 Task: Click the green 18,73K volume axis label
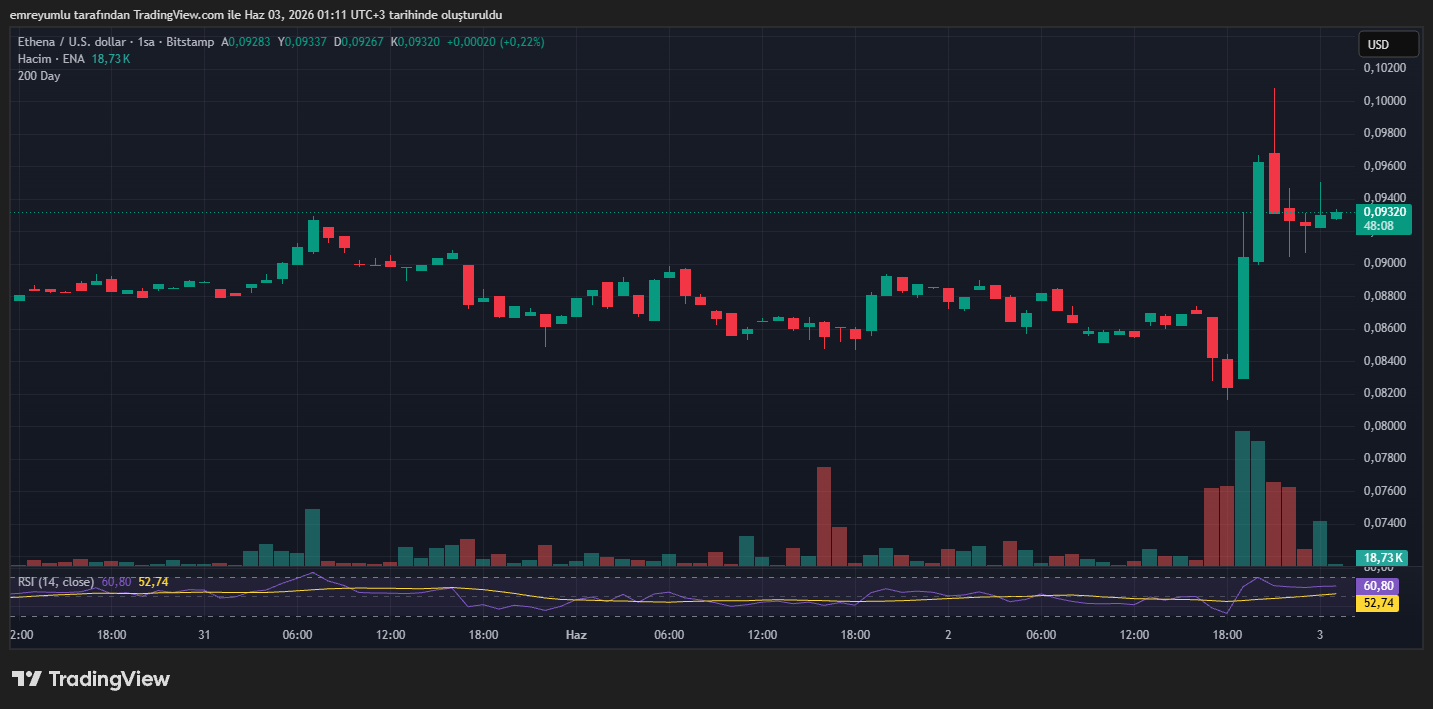click(1381, 558)
